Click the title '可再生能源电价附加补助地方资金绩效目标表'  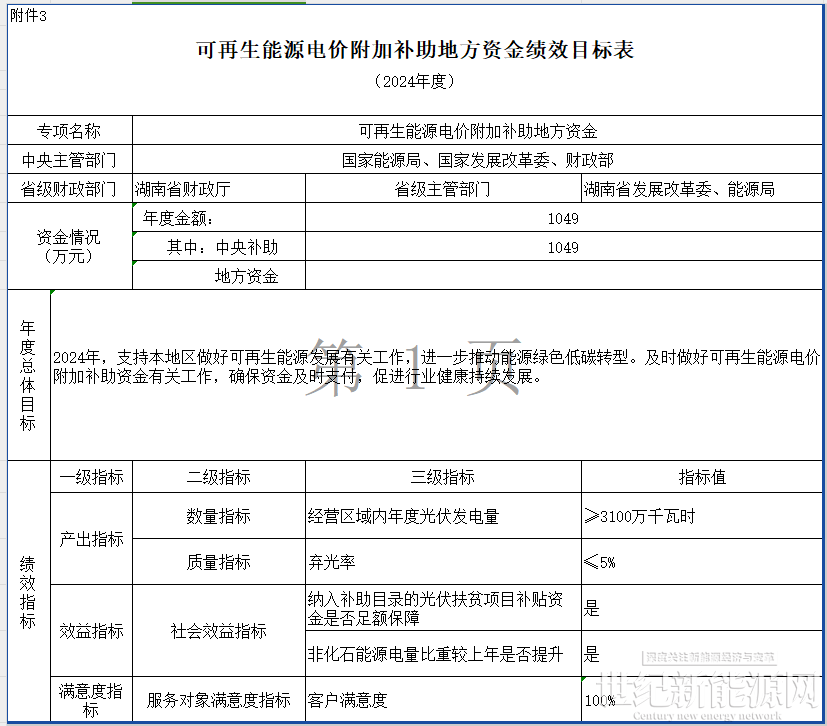click(415, 50)
